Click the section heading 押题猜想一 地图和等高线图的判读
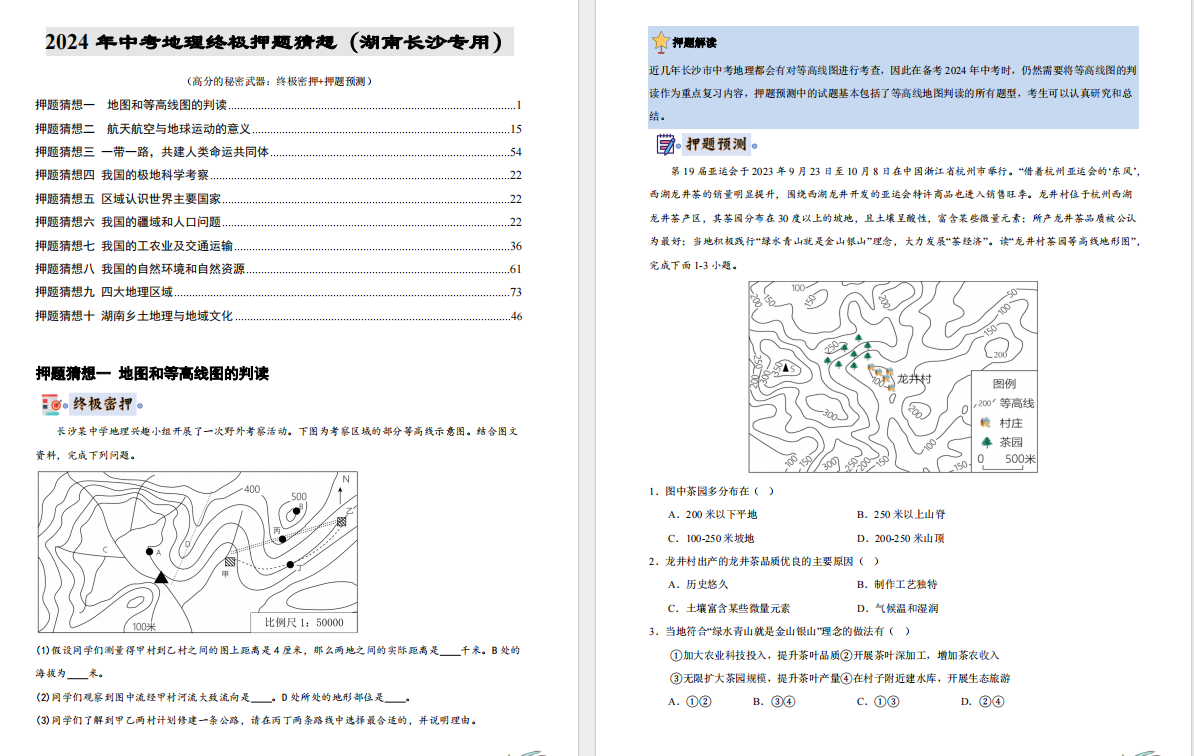The image size is (1194, 756). (152, 373)
